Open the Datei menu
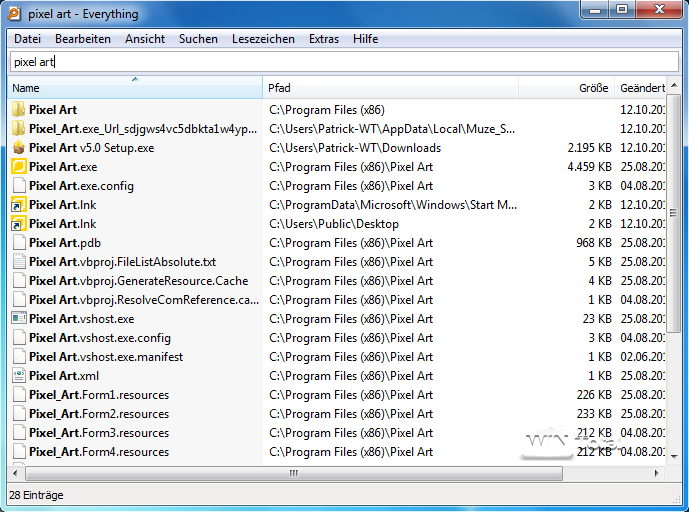 point(27,39)
